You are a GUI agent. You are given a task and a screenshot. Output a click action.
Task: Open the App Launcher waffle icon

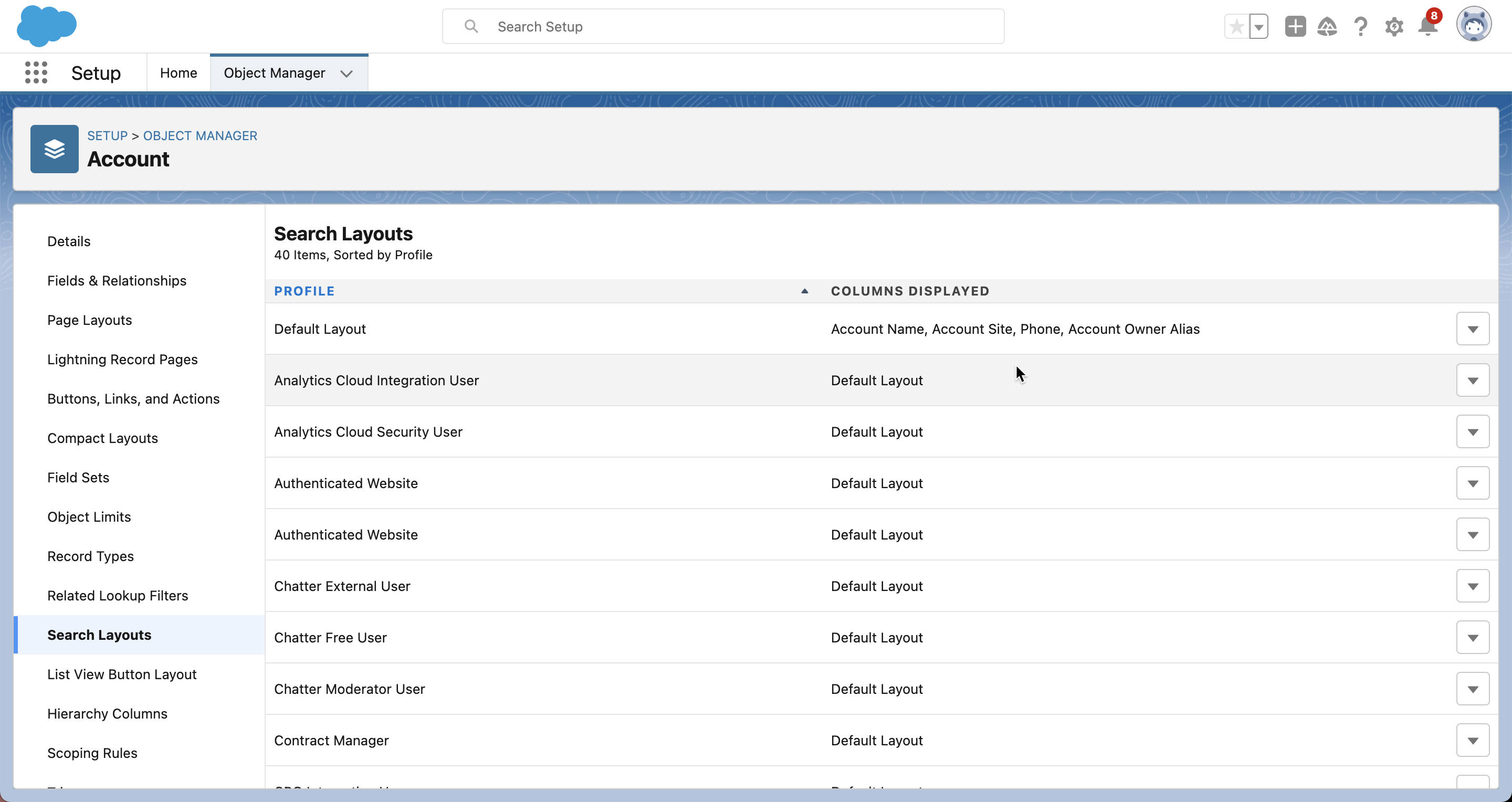pyautogui.click(x=36, y=72)
